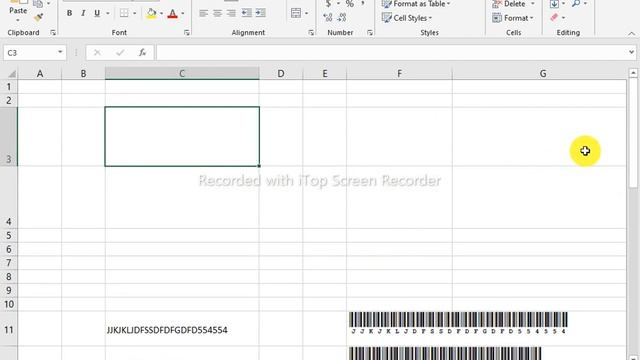Click Increase Indent icon
This screenshot has height=360, width=640.
260,13
